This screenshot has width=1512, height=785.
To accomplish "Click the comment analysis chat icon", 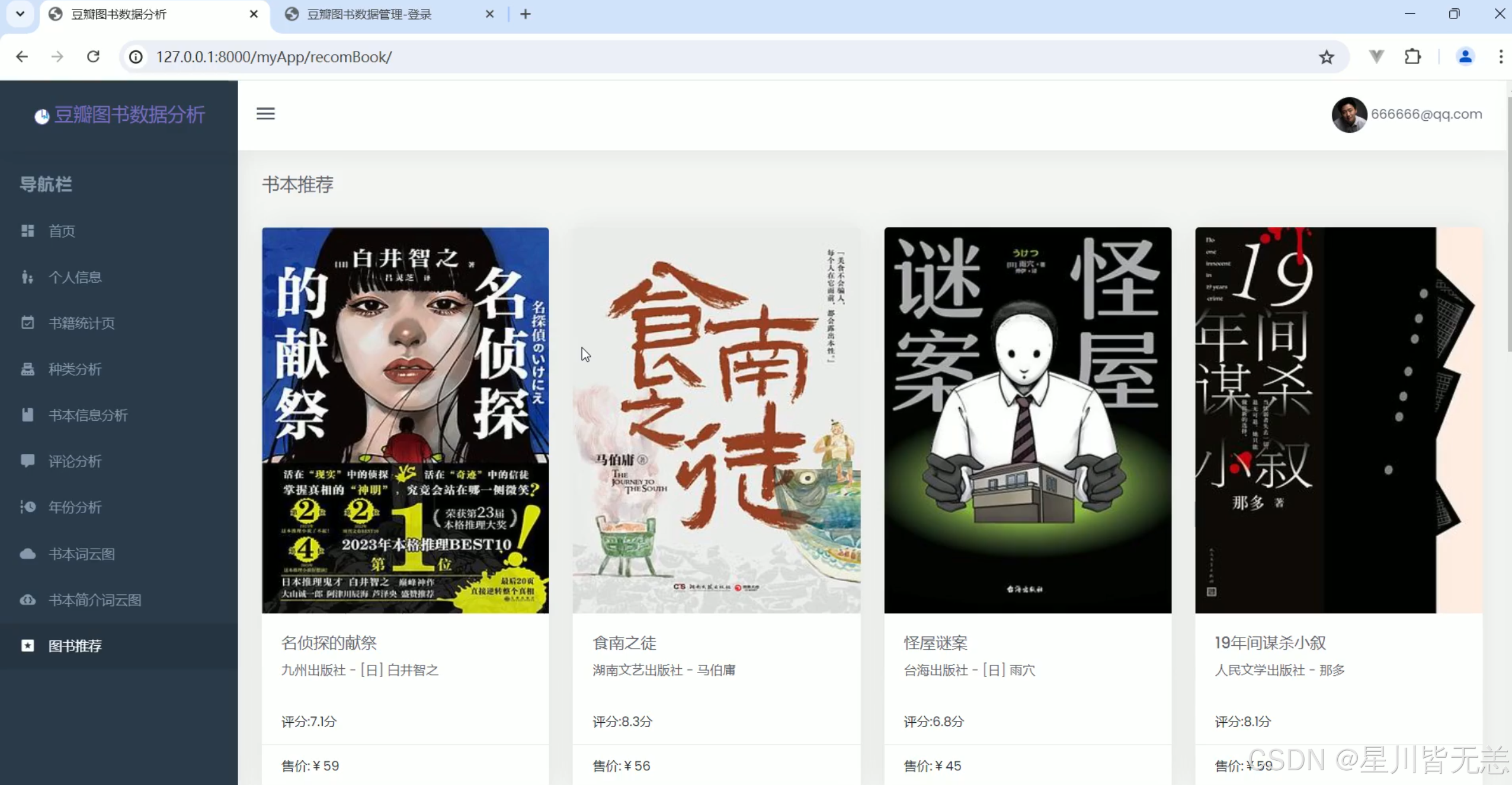I will pos(27,461).
